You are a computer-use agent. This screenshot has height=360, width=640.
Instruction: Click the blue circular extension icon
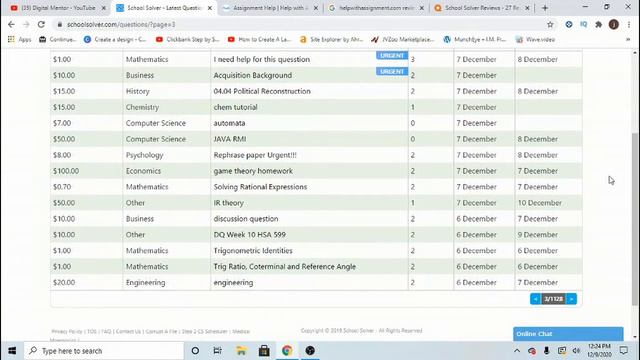pos(569,24)
